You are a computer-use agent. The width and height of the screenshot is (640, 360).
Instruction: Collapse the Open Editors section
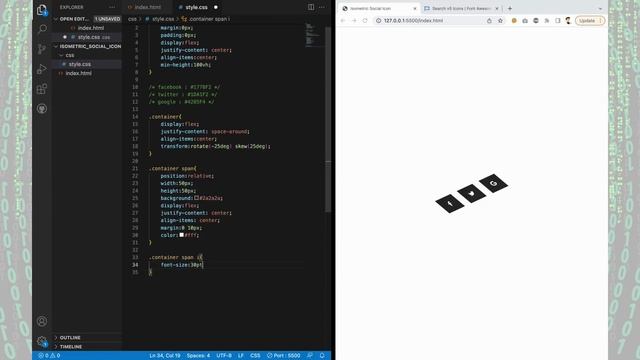(x=75, y=19)
